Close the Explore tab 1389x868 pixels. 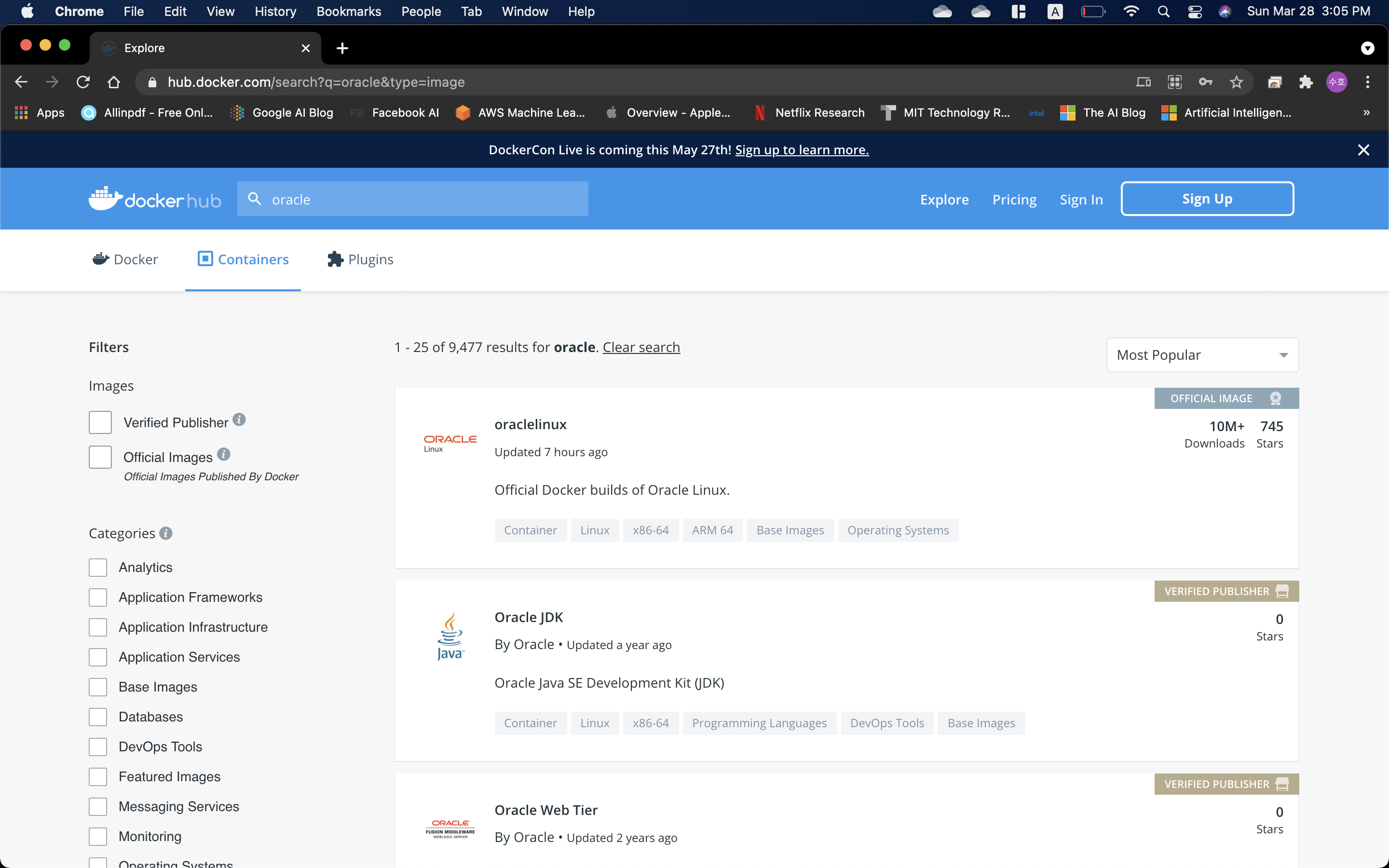306,48
